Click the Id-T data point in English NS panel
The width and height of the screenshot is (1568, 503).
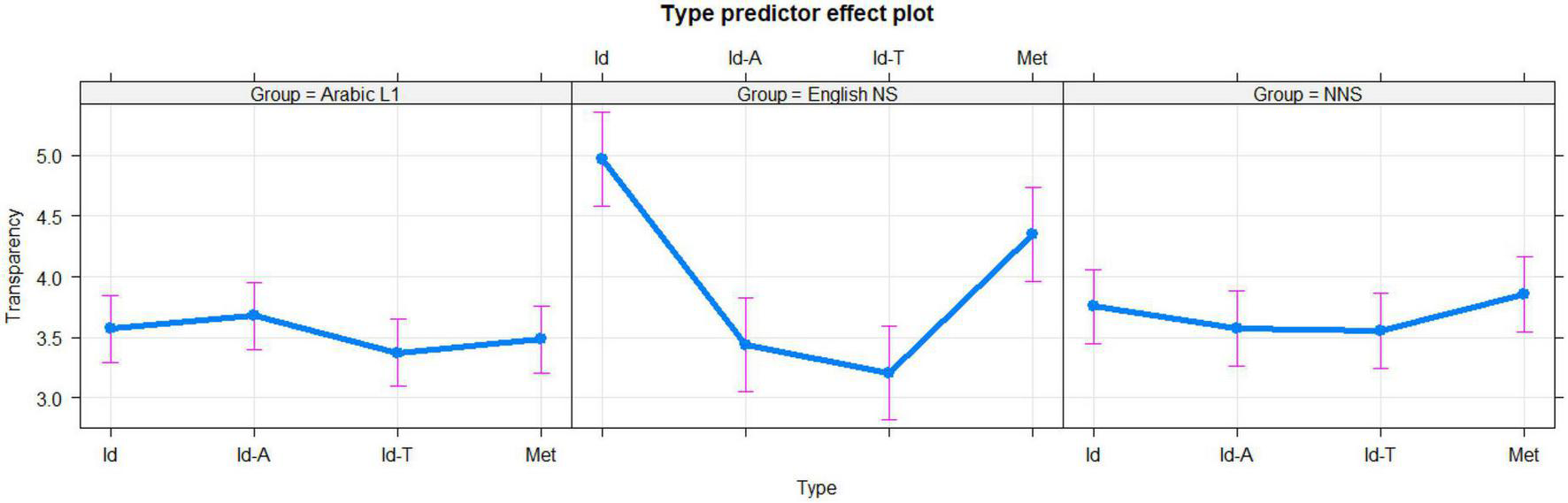pos(888,373)
